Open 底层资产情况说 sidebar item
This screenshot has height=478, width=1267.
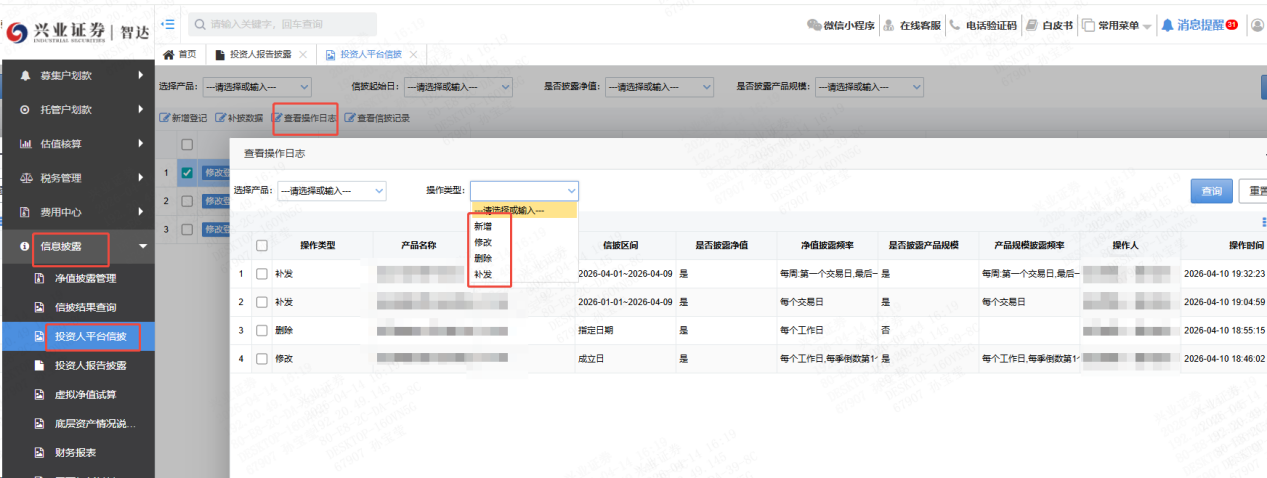(95, 424)
